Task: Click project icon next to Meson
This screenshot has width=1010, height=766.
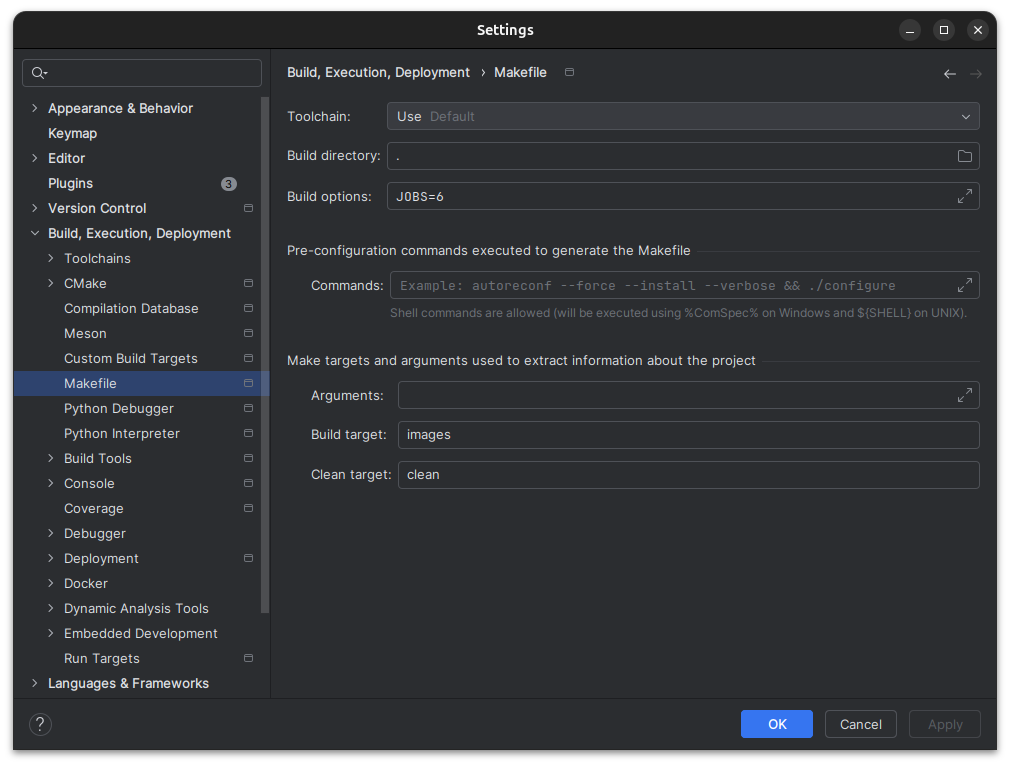Action: [x=248, y=333]
